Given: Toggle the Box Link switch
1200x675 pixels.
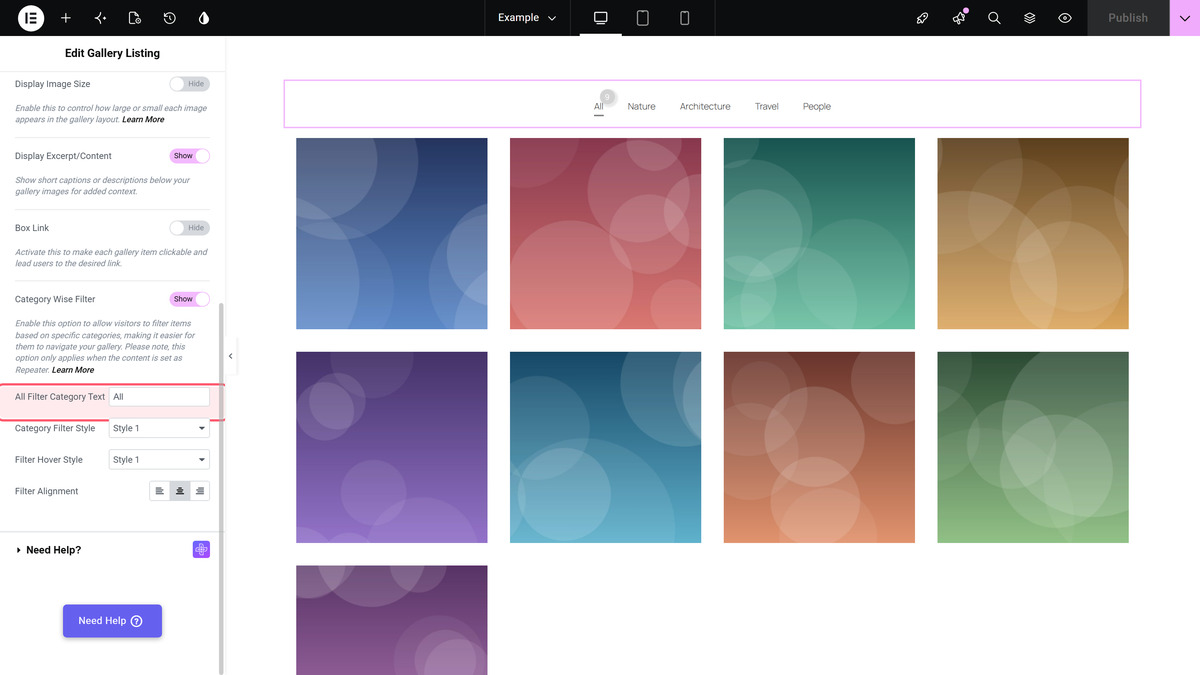Looking at the screenshot, I should click(x=189, y=228).
